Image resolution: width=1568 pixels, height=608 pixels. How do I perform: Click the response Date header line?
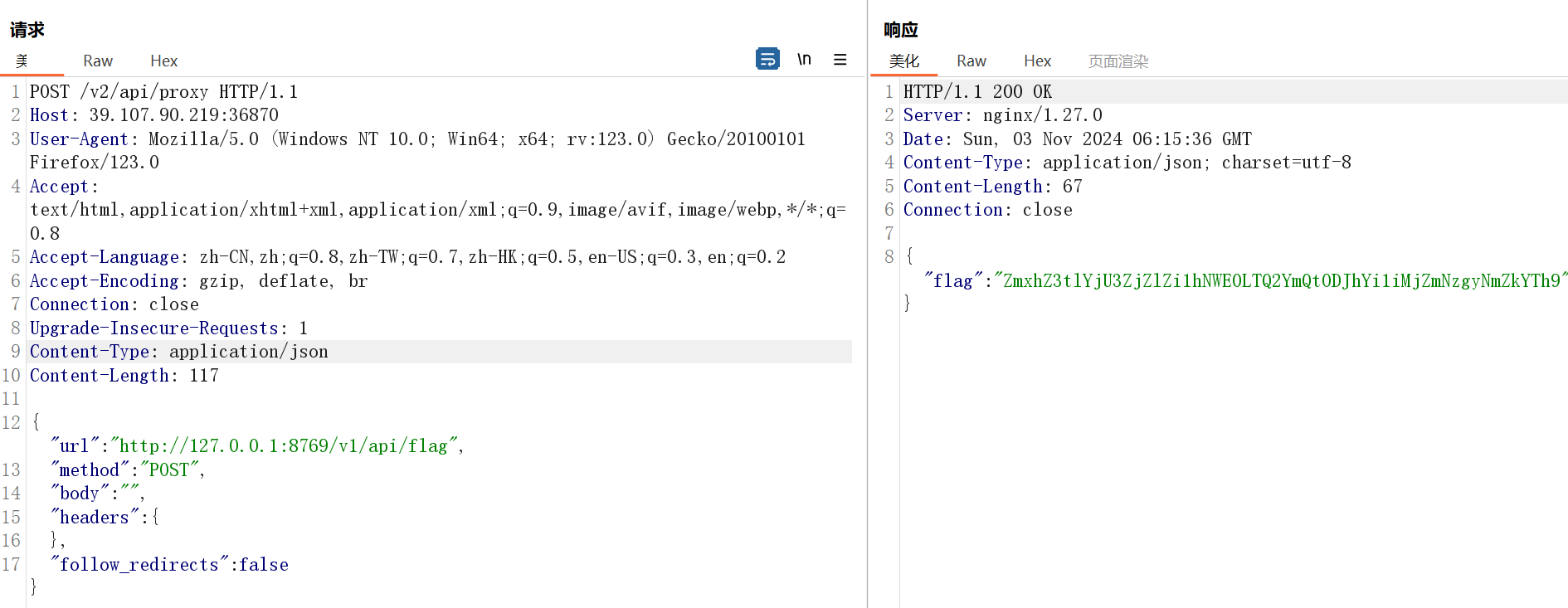click(x=1078, y=139)
